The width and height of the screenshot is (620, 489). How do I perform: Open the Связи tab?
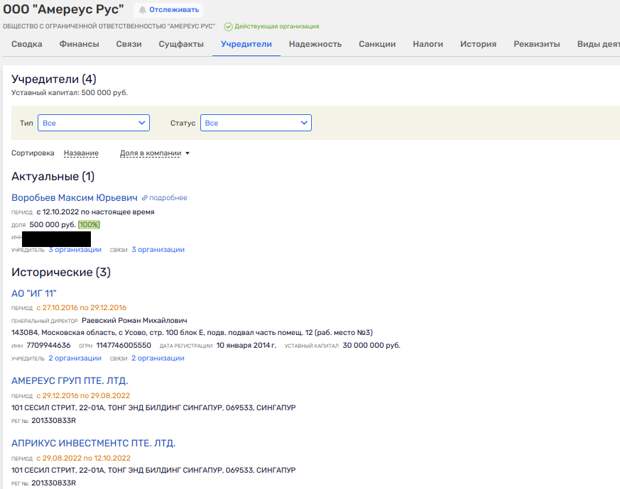(129, 44)
